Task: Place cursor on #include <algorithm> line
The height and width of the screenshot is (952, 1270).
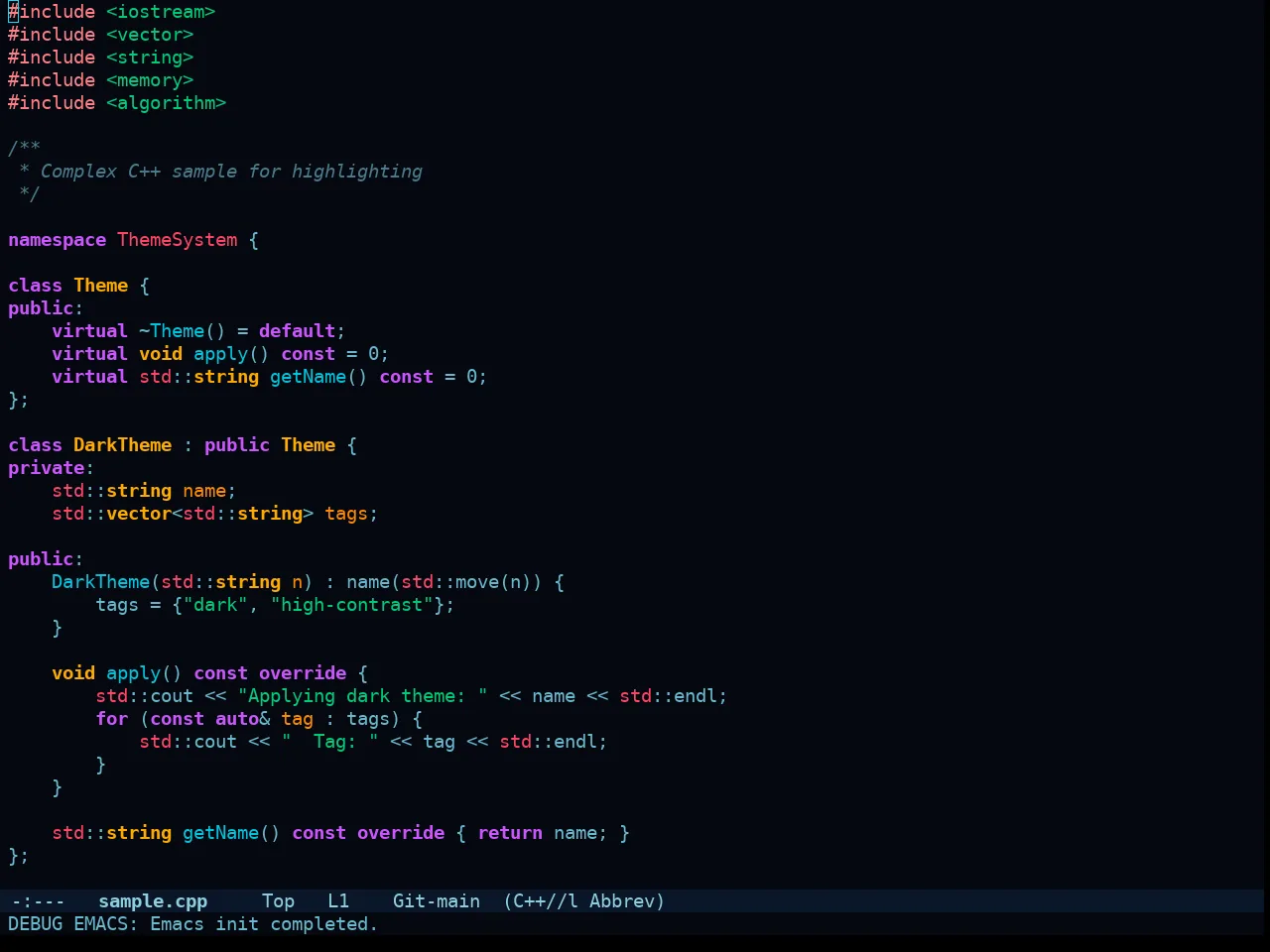Action: [x=117, y=103]
